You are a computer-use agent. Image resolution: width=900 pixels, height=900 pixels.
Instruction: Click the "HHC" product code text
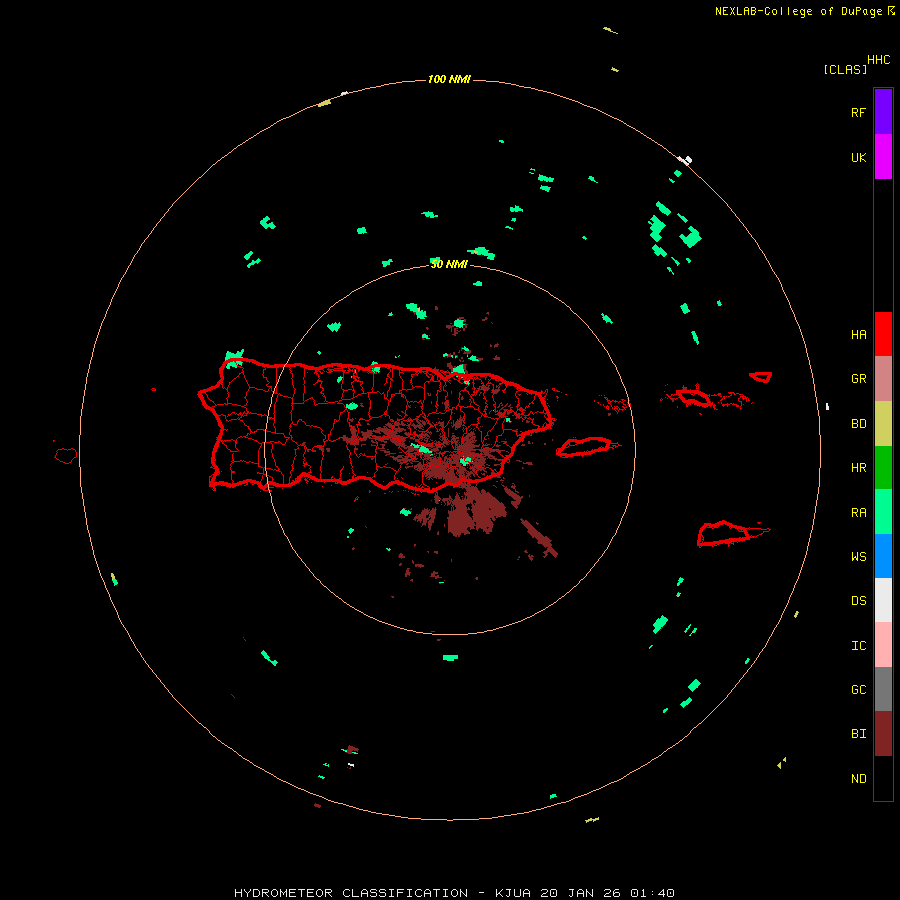tap(878, 60)
